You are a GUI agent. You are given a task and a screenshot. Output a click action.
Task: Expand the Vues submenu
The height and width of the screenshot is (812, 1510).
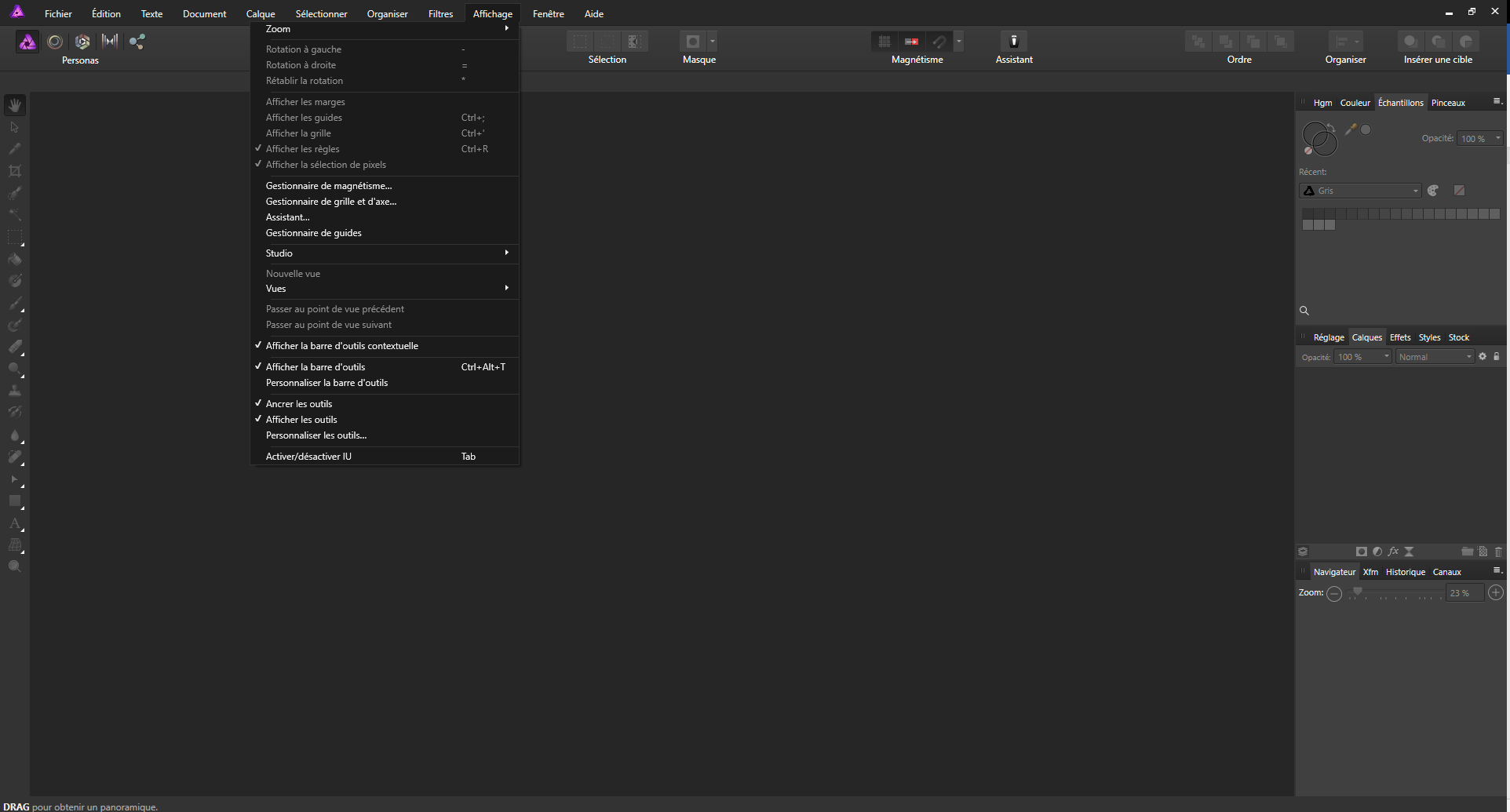click(385, 289)
